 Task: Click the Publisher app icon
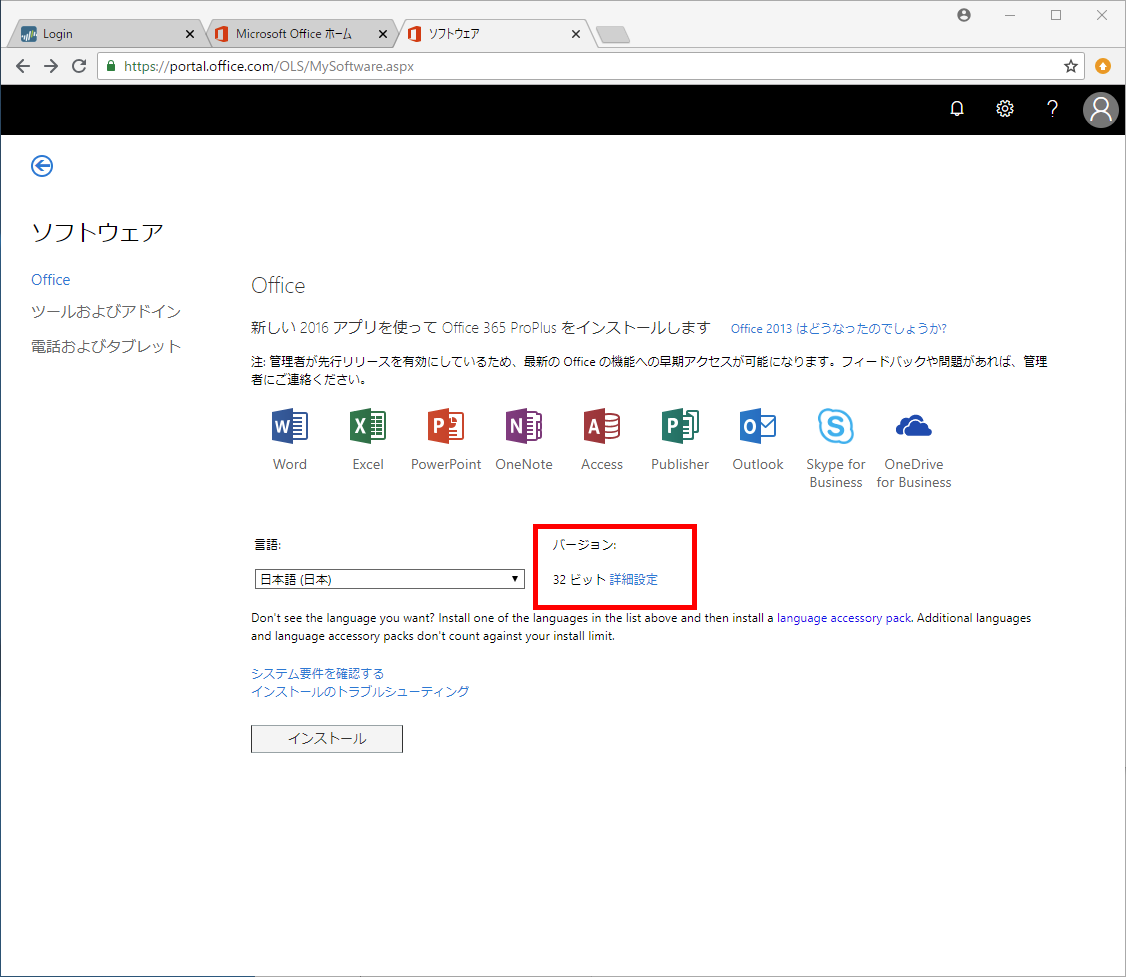click(680, 426)
